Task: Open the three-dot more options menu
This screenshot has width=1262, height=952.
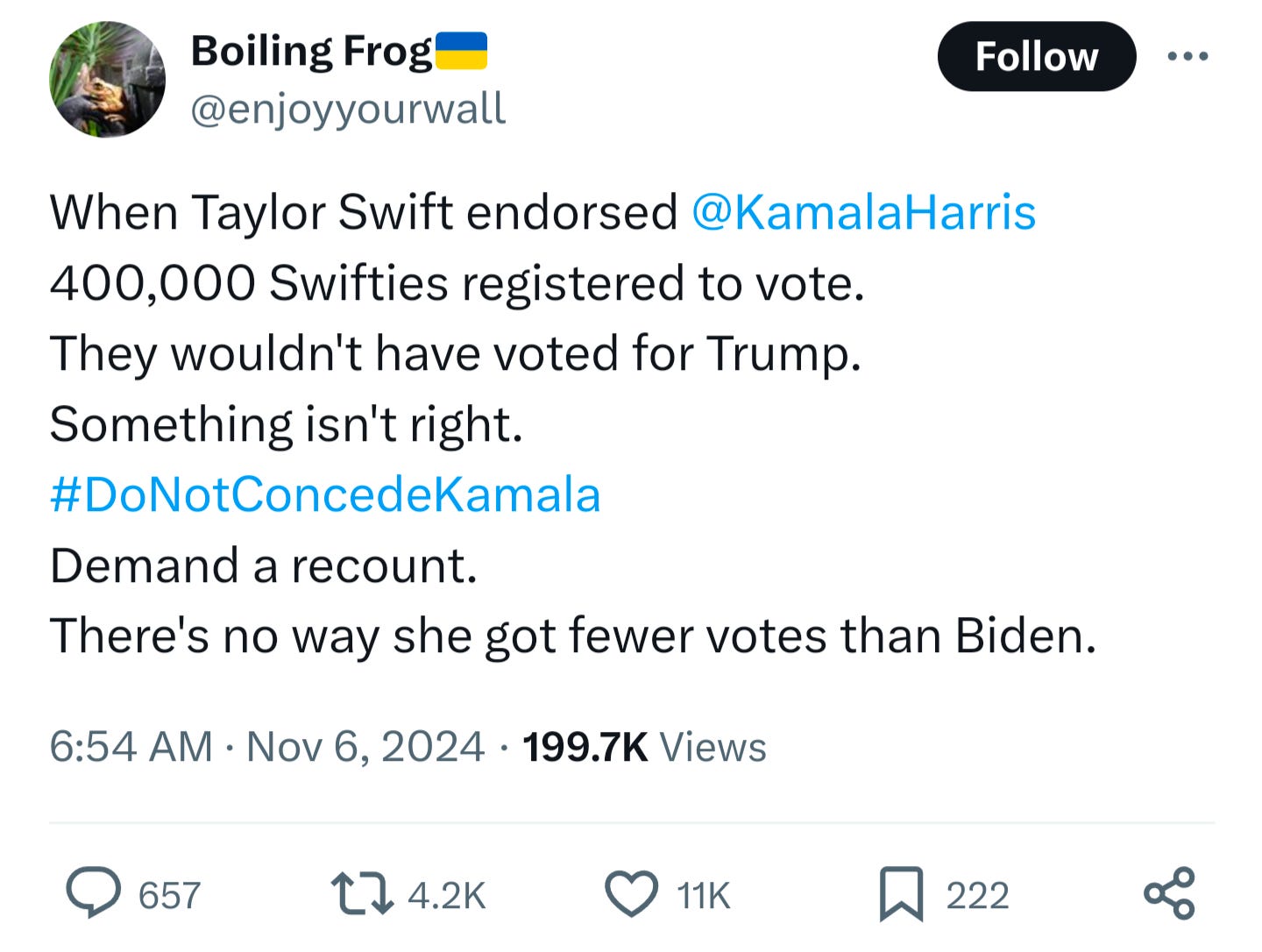Action: coord(1188,56)
